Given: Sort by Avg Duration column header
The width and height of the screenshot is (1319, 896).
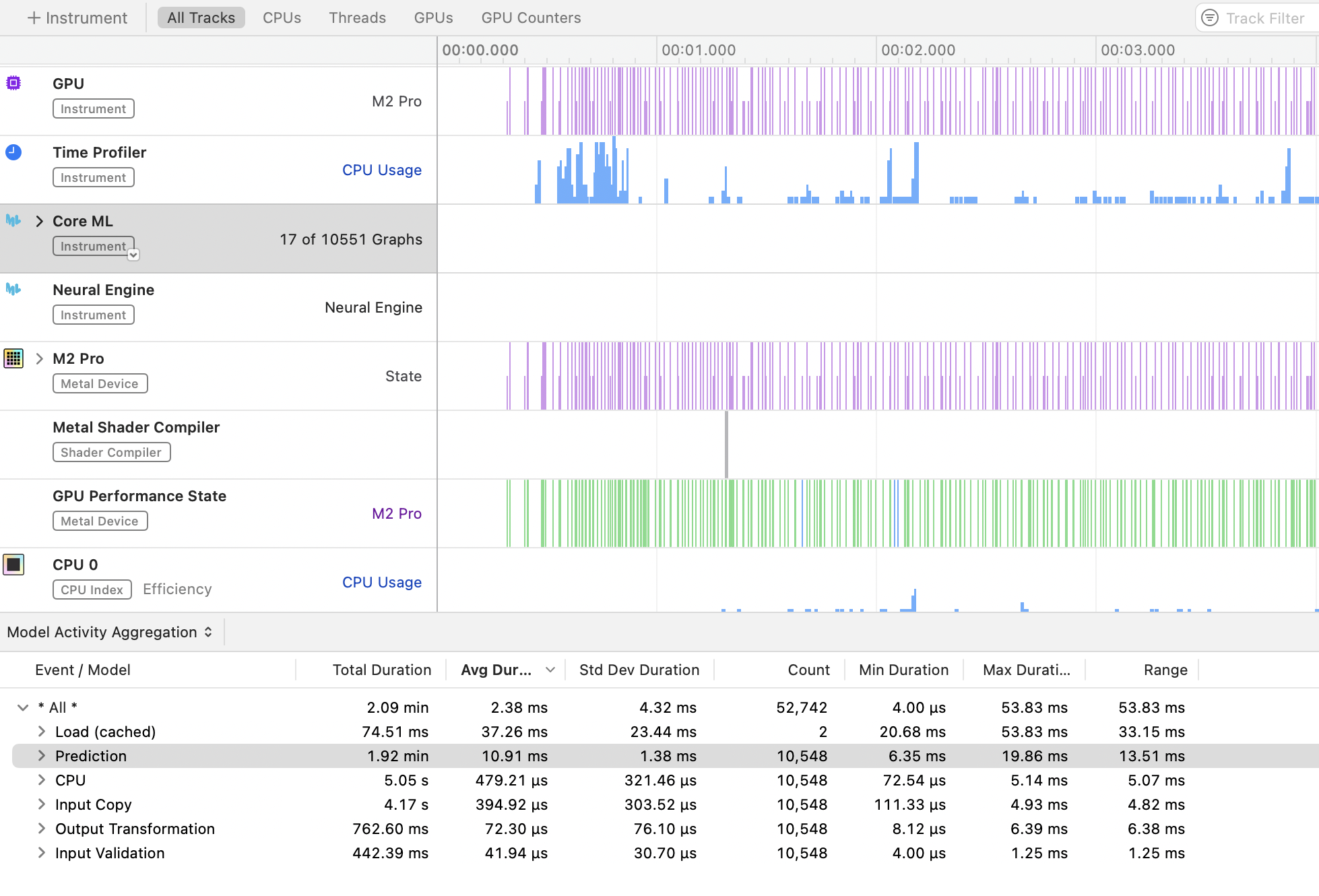Looking at the screenshot, I should click(x=496, y=670).
